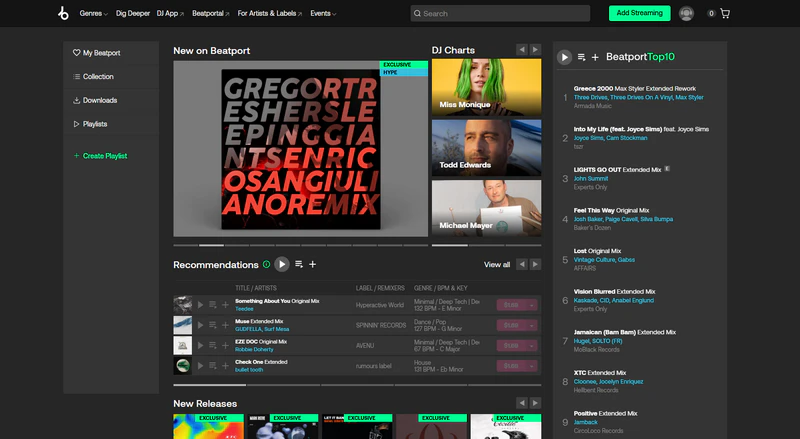800x439 pixels.
Task: Expand the Events menu
Action: coord(323,13)
